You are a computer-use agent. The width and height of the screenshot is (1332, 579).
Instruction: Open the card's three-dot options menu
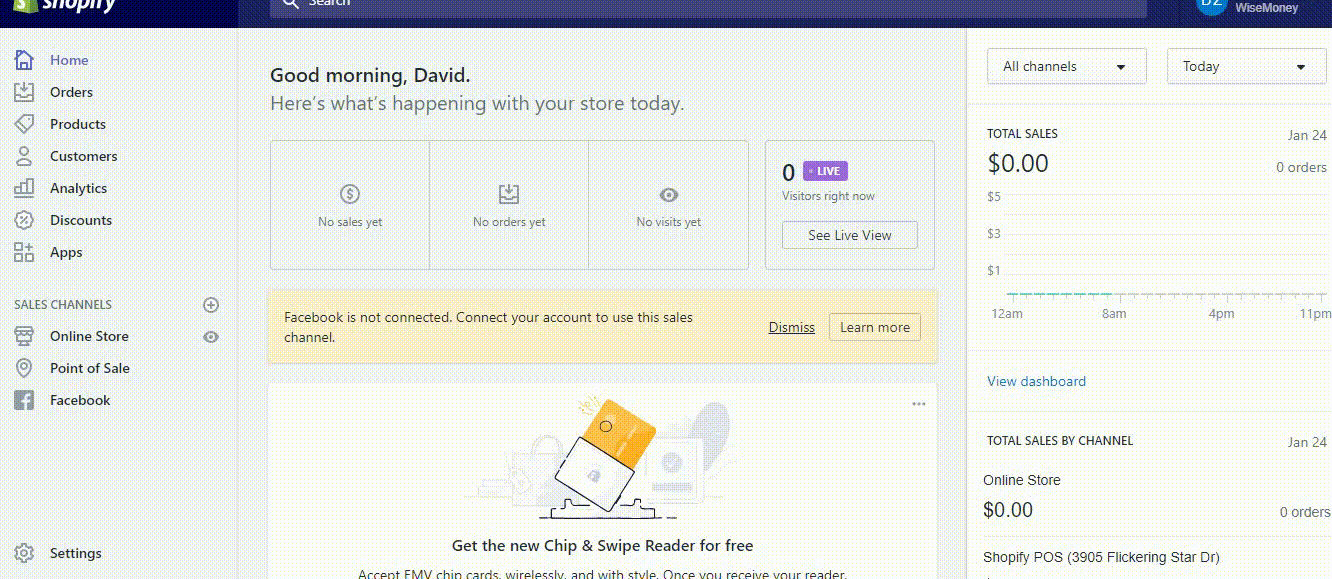[919, 404]
